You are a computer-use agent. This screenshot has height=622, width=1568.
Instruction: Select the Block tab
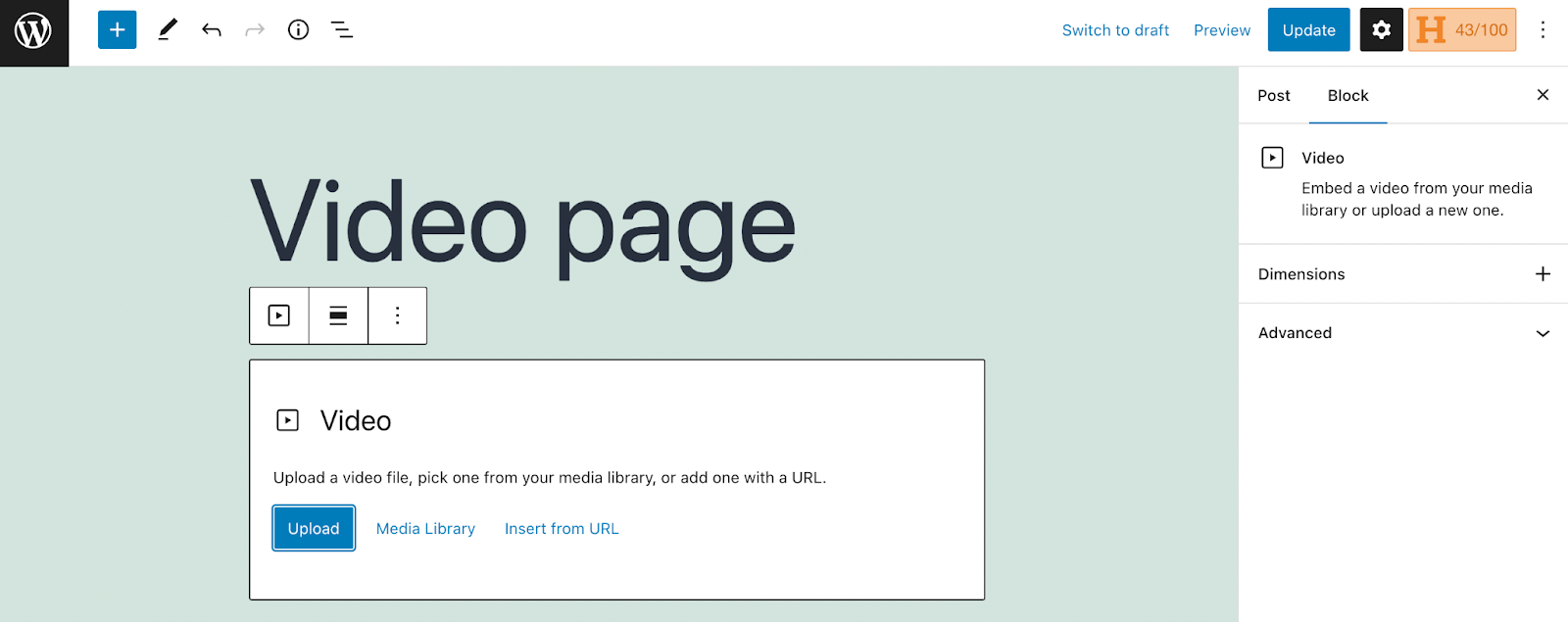coord(1347,95)
